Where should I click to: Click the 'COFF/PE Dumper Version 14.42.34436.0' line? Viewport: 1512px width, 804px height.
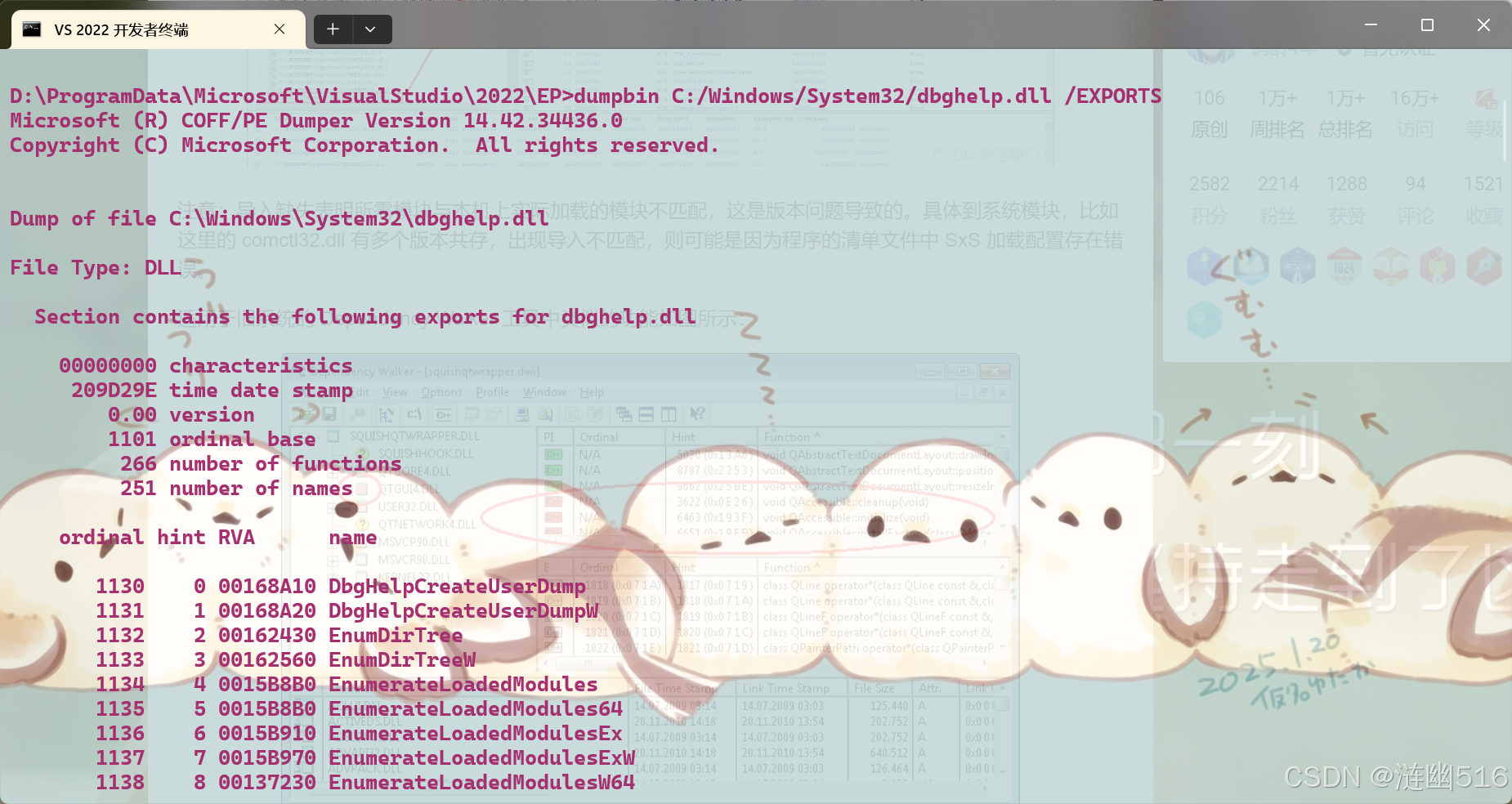point(316,121)
